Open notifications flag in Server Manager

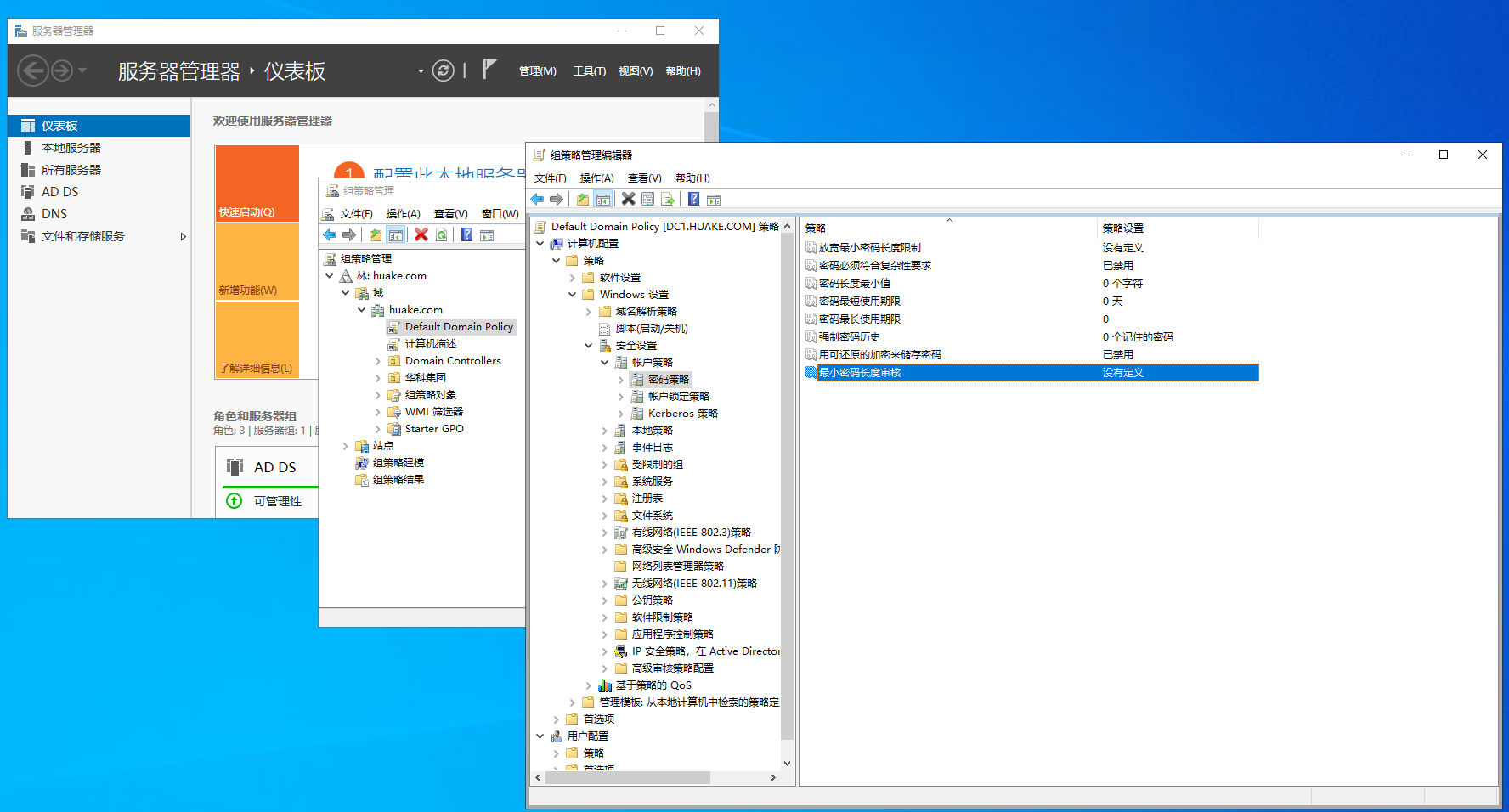489,69
